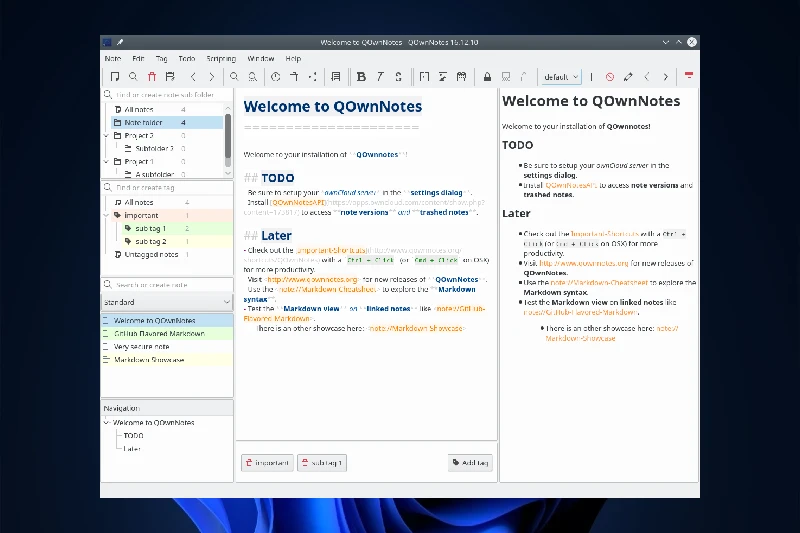Open Important-Shortcuts link in preview pane
Viewport: 800px width, 533px height.
pos(604,234)
